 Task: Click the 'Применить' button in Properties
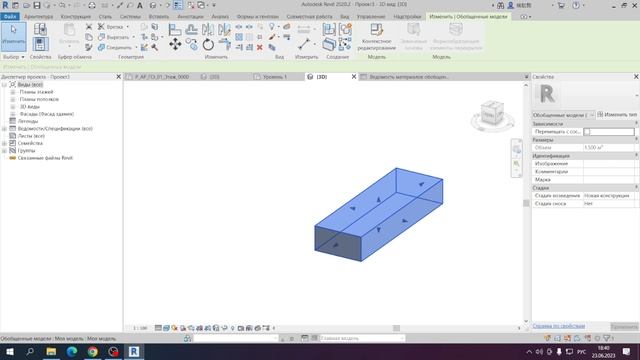(x=624, y=327)
